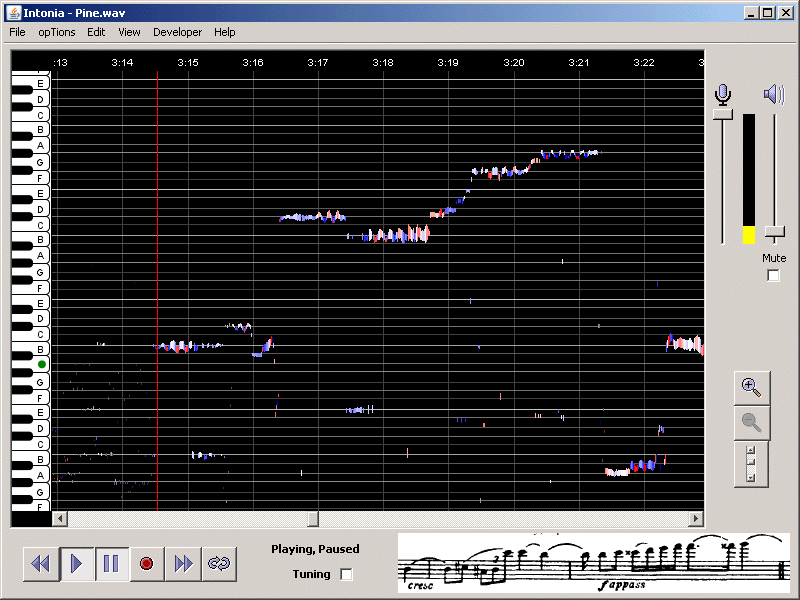This screenshot has width=800, height=600.
Task: Start recording with the red record button
Action: tap(147, 564)
